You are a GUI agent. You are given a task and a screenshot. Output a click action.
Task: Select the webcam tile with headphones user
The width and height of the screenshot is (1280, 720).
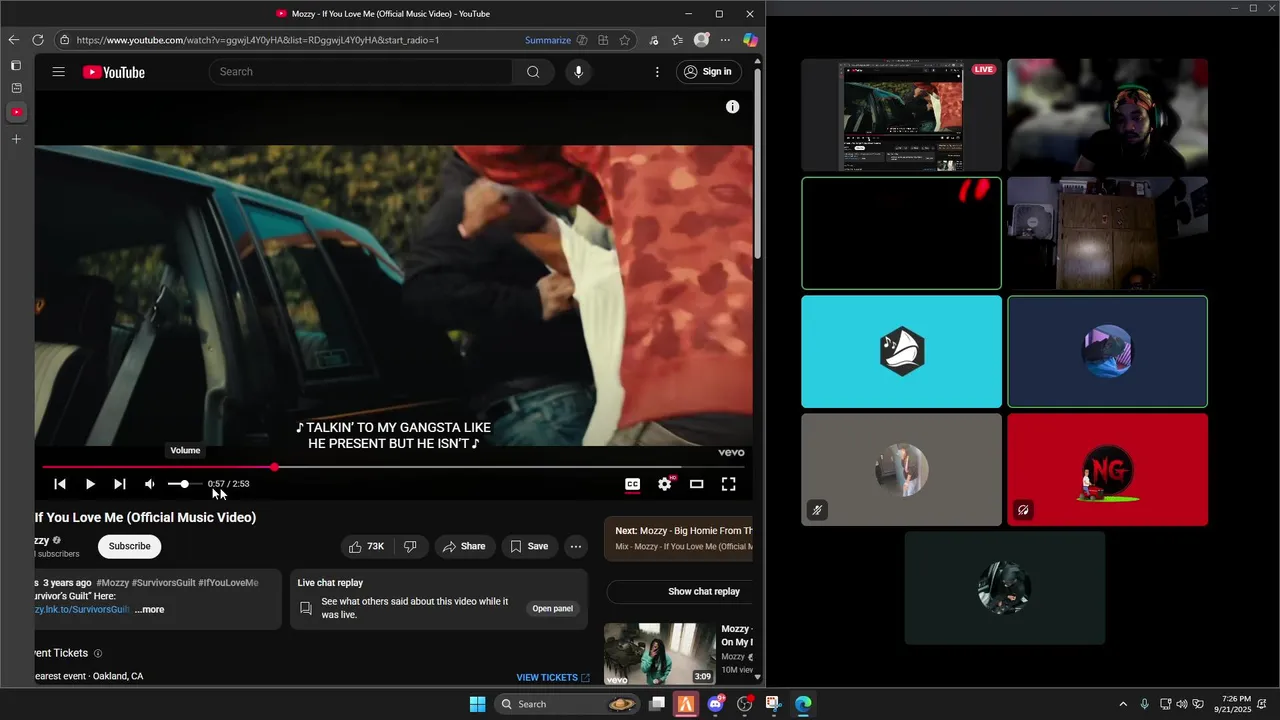pos(1107,115)
